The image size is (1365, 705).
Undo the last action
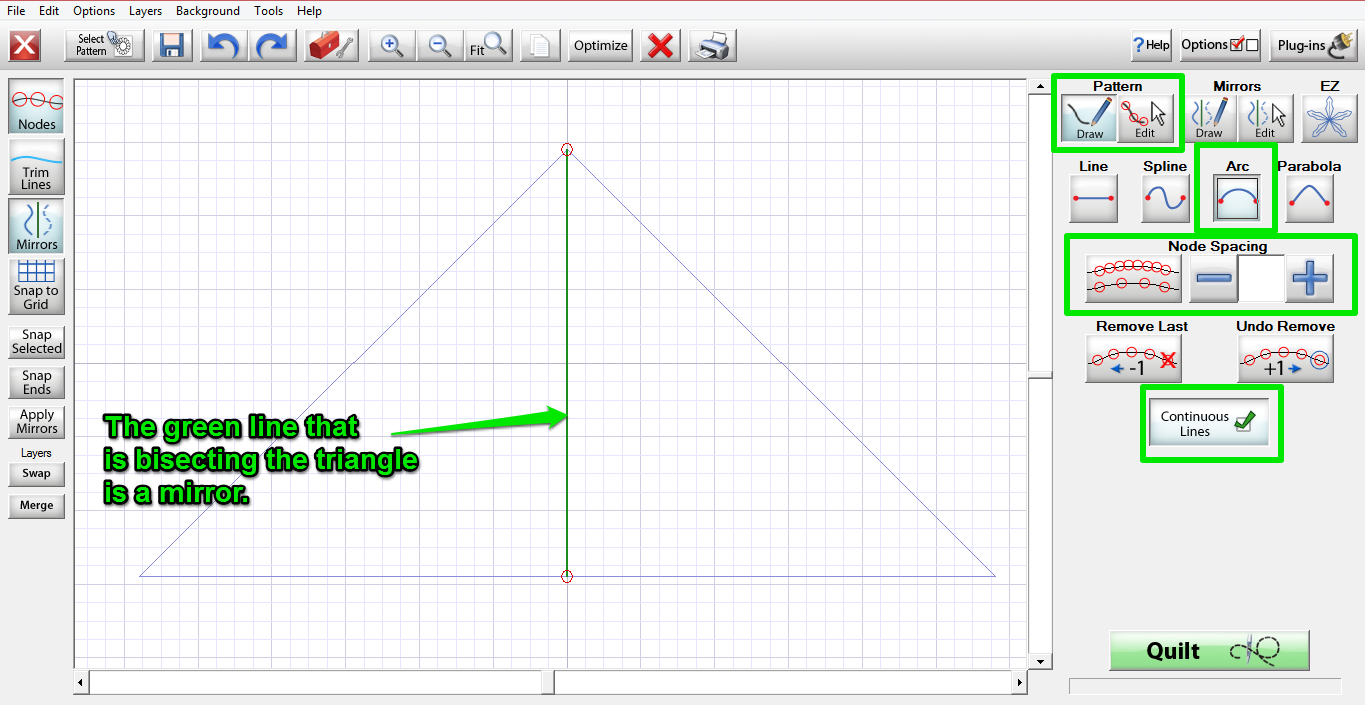tap(222, 45)
